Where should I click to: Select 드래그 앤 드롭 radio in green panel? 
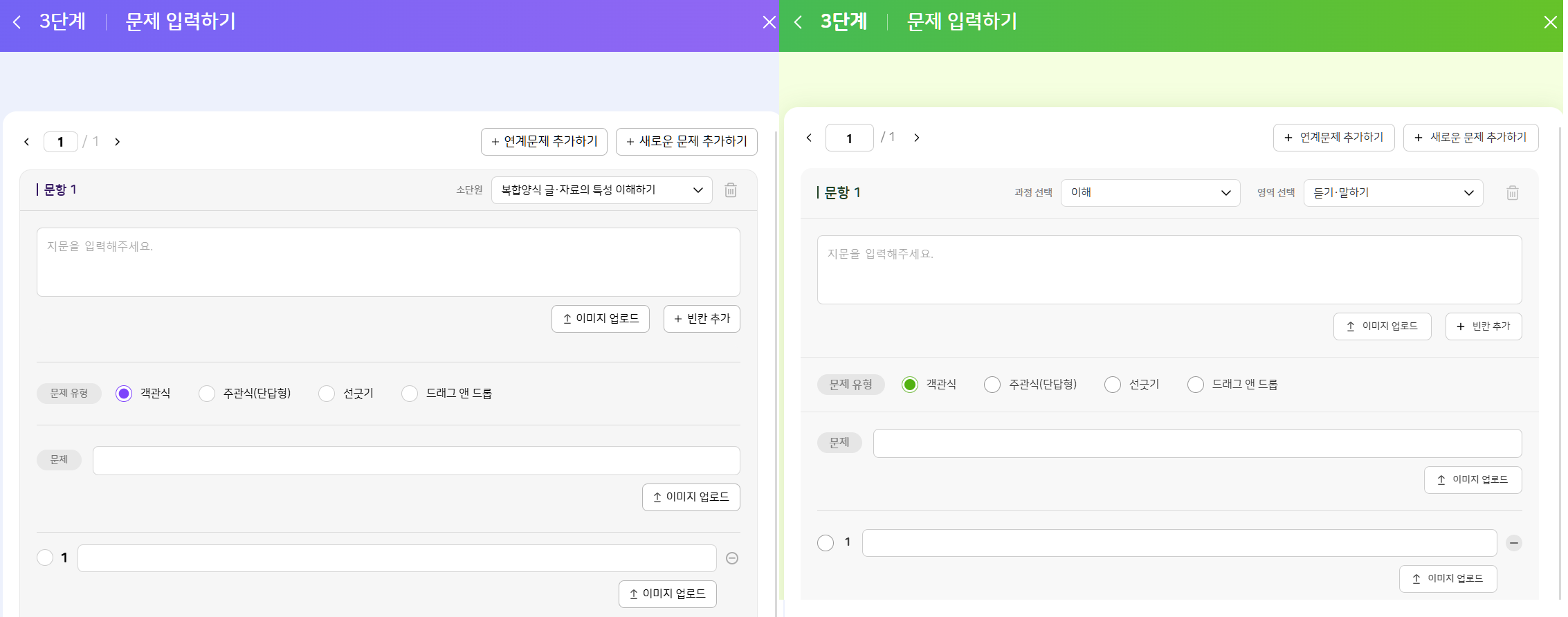coord(1196,385)
